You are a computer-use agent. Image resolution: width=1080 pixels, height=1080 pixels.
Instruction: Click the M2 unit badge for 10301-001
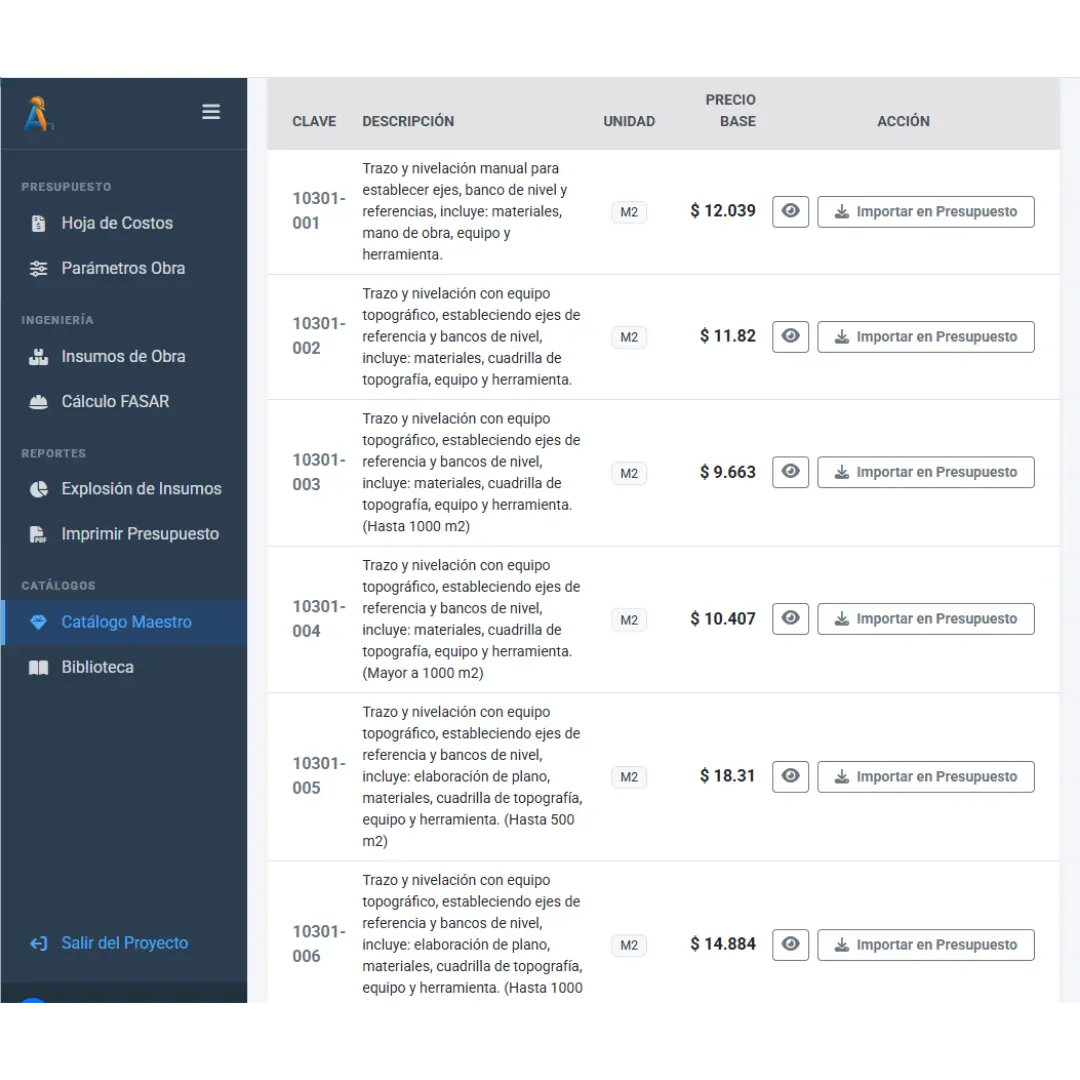(629, 212)
